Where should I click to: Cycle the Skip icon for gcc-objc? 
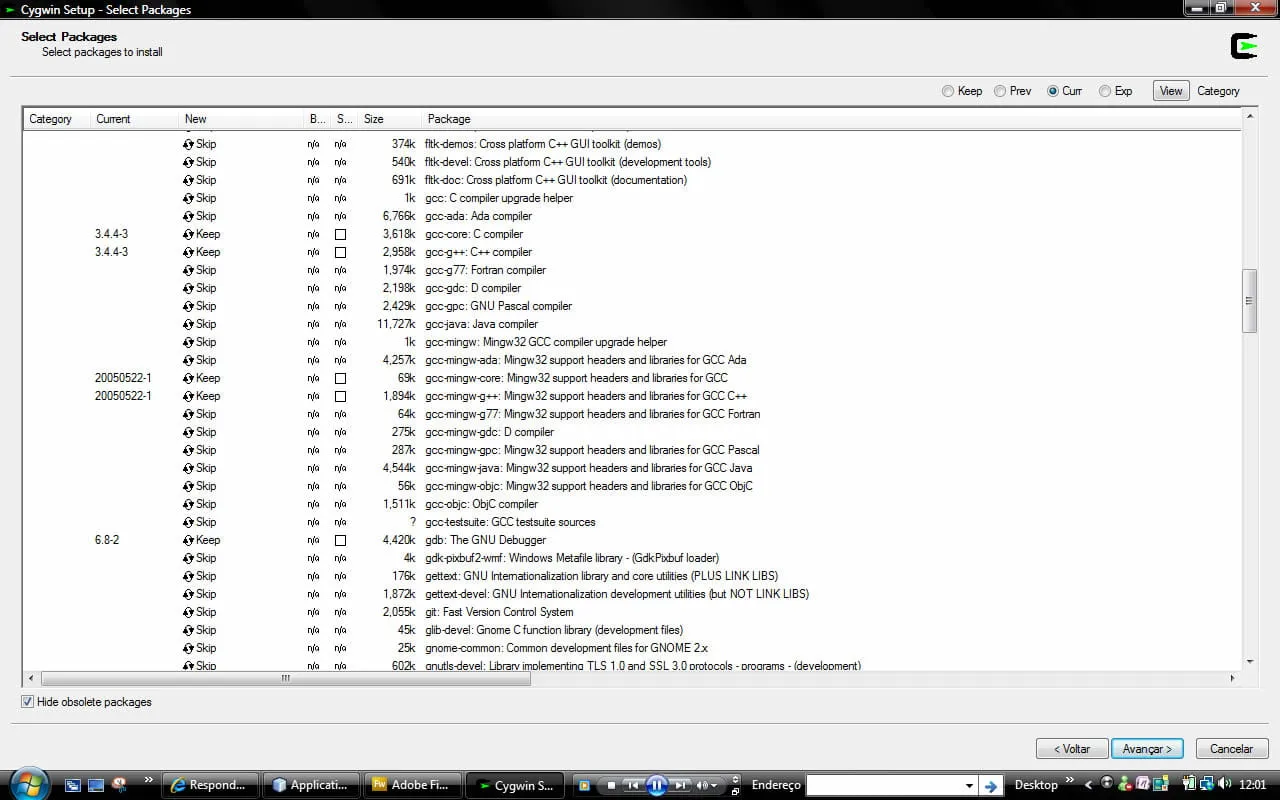(x=188, y=504)
